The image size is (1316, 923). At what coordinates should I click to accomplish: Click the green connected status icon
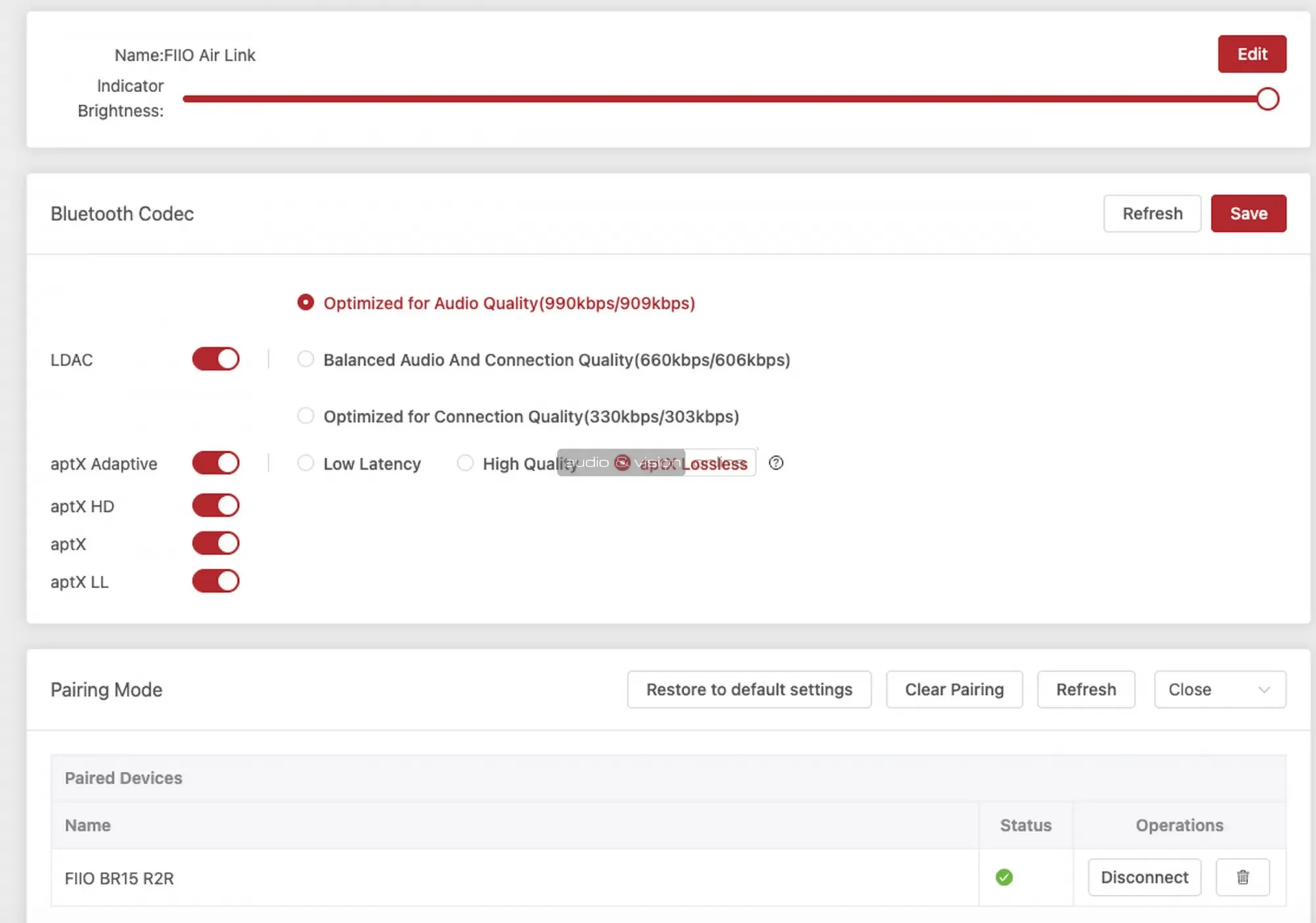[x=1004, y=877]
